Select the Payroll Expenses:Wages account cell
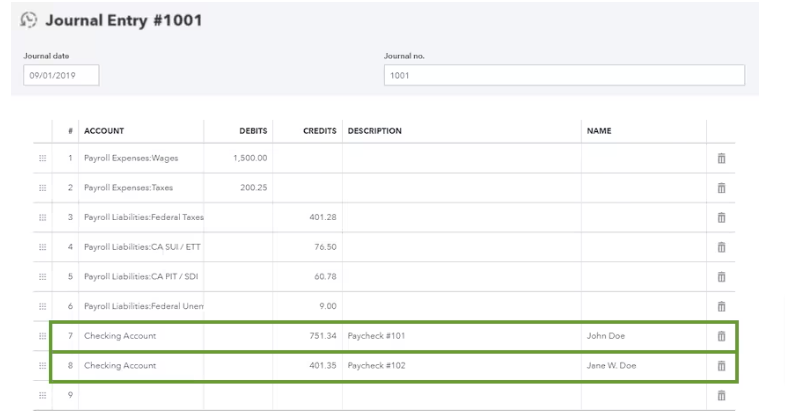The image size is (785, 411). pyautogui.click(x=140, y=158)
